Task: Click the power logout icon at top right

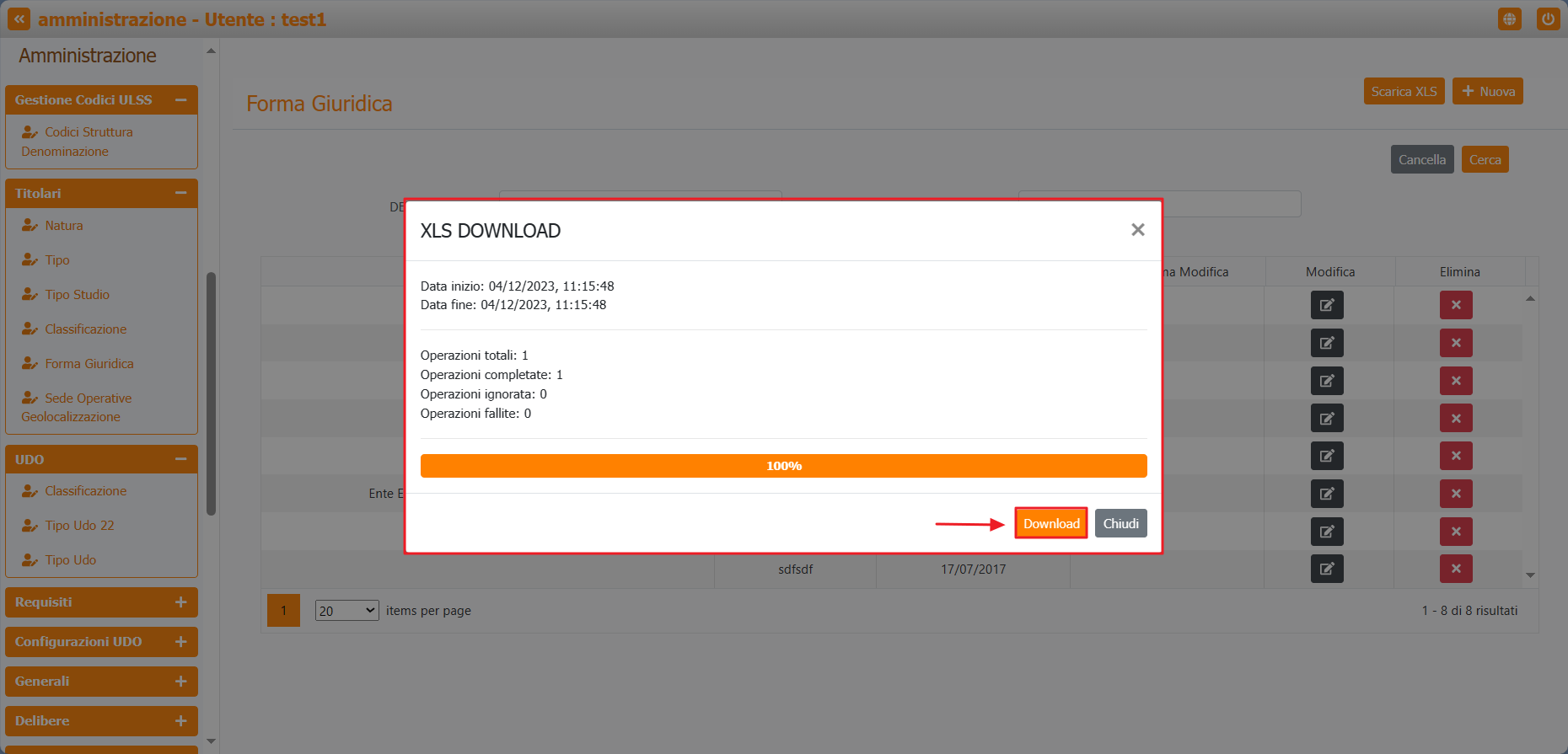Action: [x=1548, y=19]
